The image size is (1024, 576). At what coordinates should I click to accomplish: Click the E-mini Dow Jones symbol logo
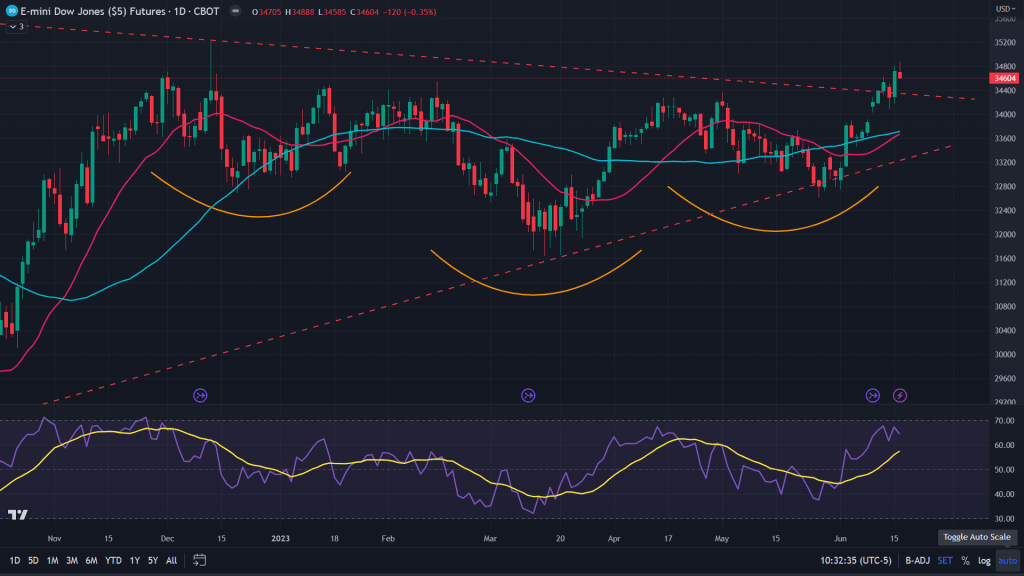point(11,10)
